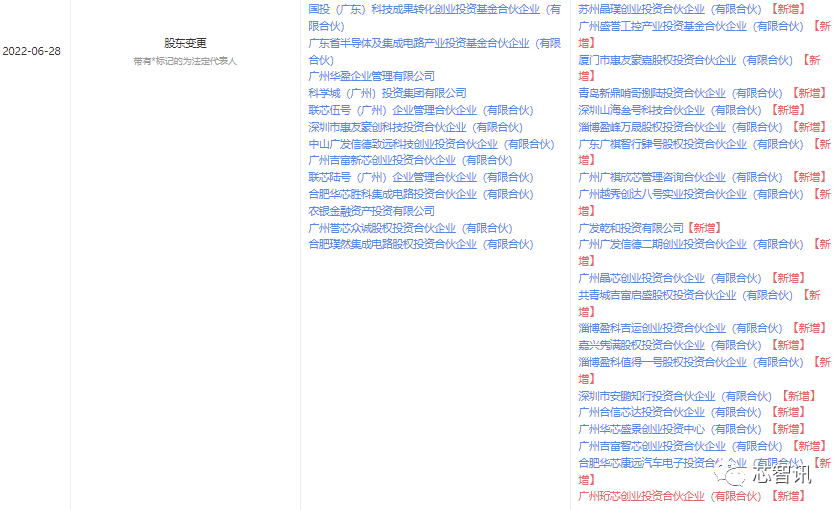Image resolution: width=838 pixels, height=510 pixels.
Task: Open 广东广祺智行肆号股权投资合伙企业 link
Action: 690,144
